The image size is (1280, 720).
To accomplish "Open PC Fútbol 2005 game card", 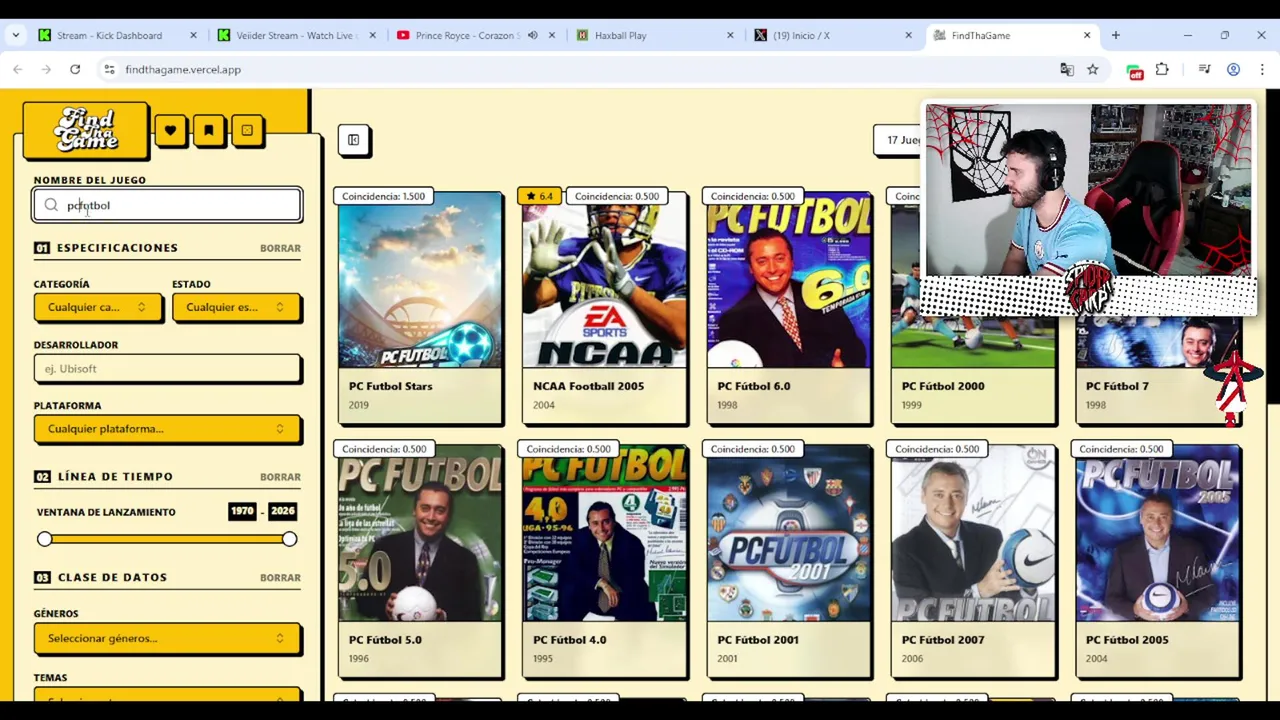I will point(1157,560).
